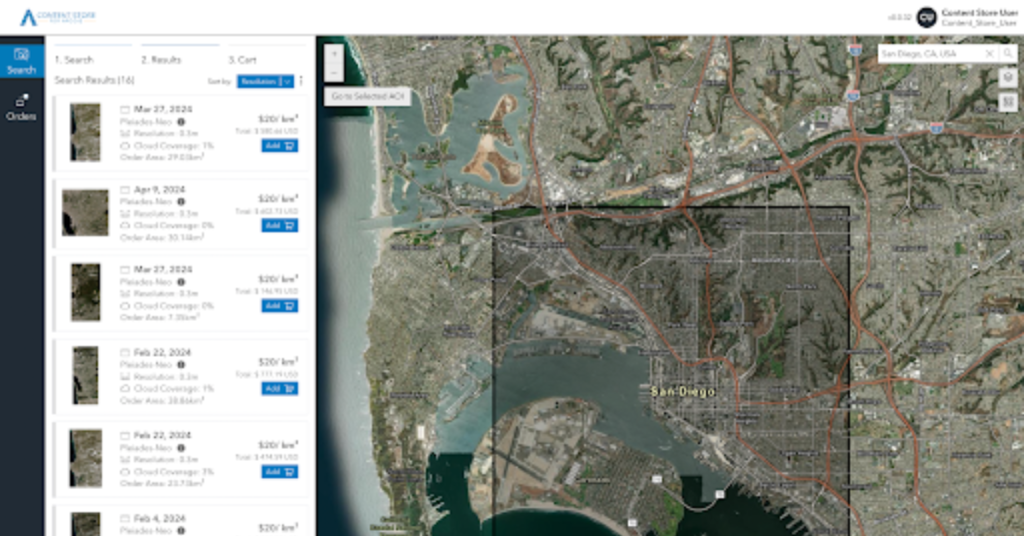Image resolution: width=1024 pixels, height=536 pixels.
Task: Open the Sort by Resolution dropdown
Action: point(265,80)
